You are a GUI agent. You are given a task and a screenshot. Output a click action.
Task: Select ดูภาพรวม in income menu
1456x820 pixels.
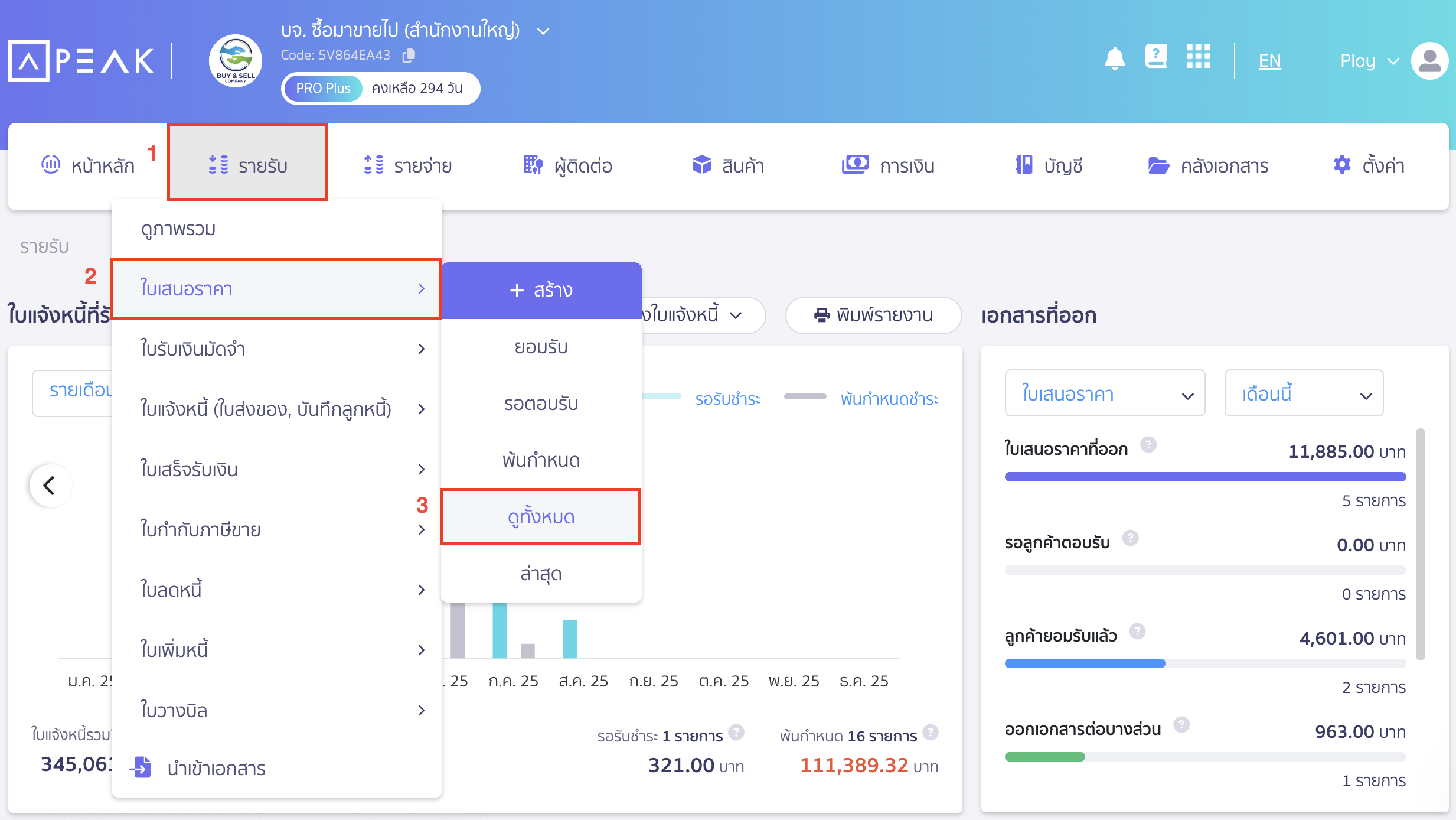[276, 229]
